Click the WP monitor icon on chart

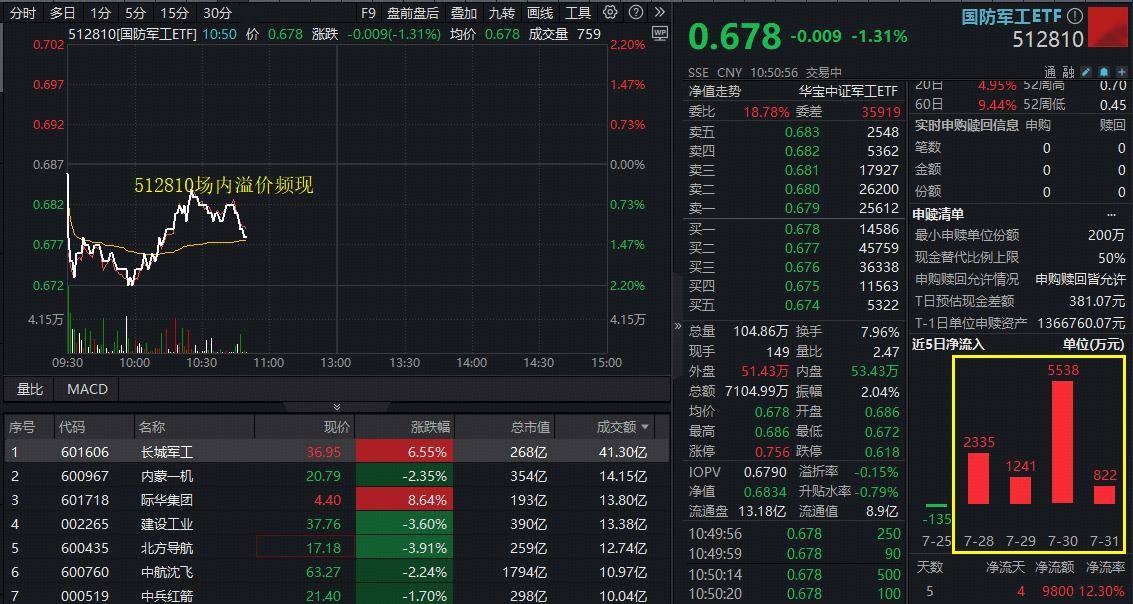pos(660,33)
